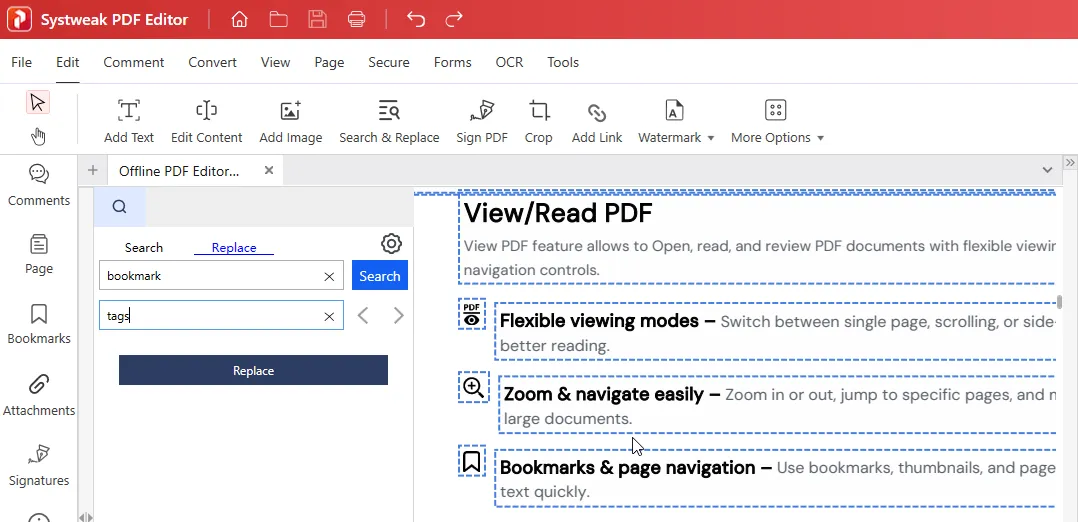Open search settings gear options
This screenshot has height=522, width=1078.
(391, 244)
